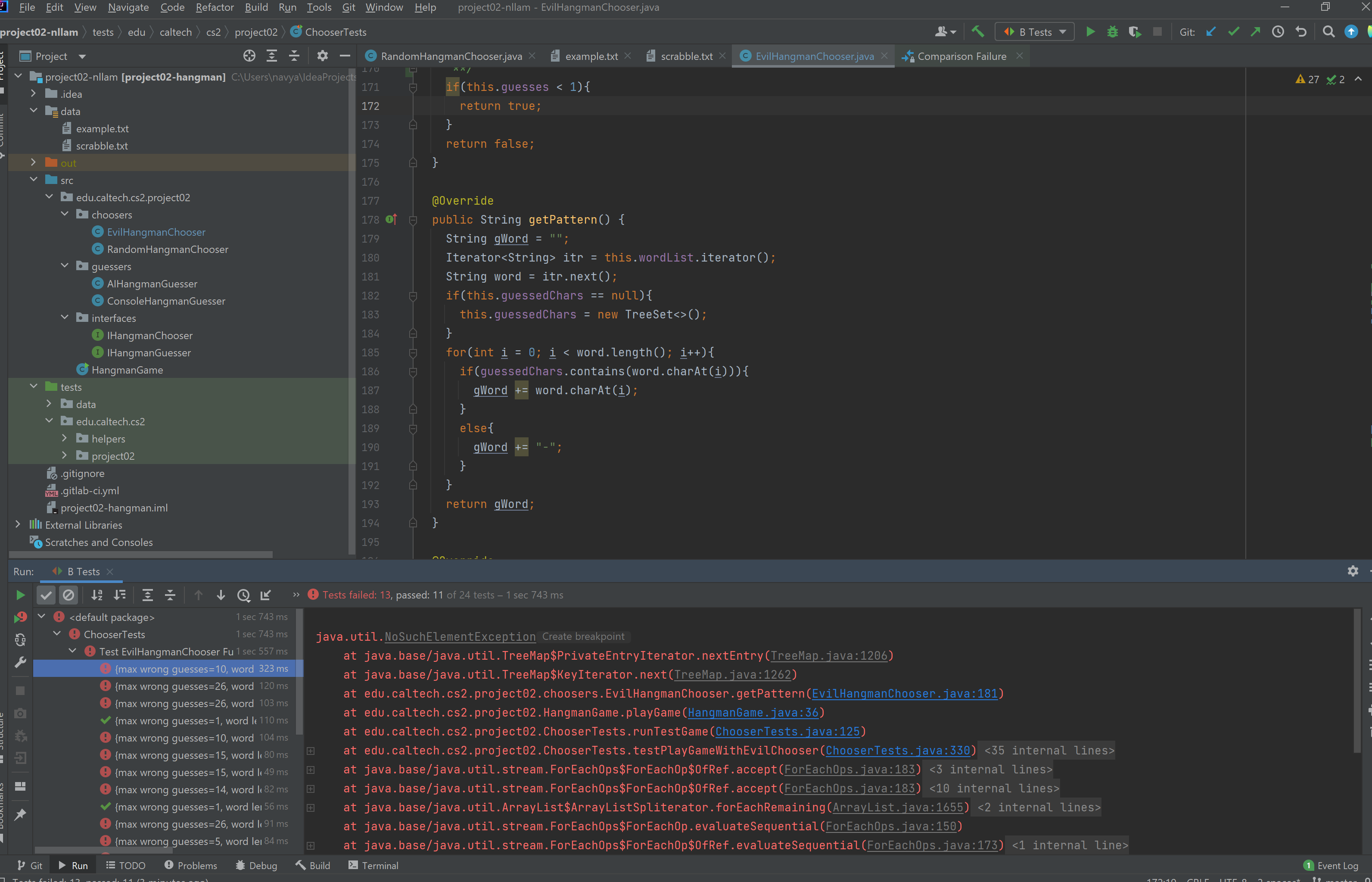Screen dimensions: 1372x882
Task: Open the Refactor menu
Action: (214, 7)
